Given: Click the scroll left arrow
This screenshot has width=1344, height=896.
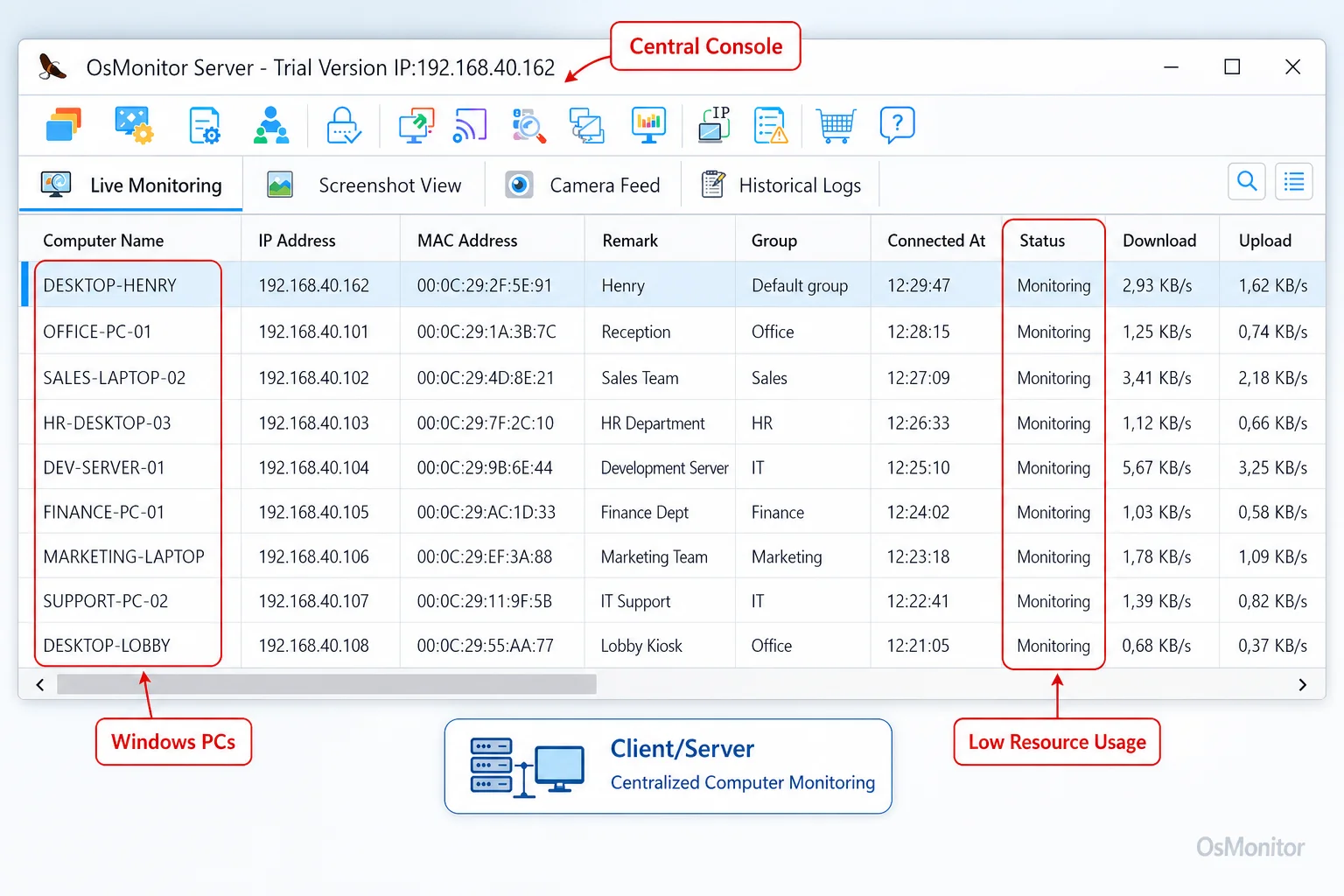Looking at the screenshot, I should click(x=39, y=685).
